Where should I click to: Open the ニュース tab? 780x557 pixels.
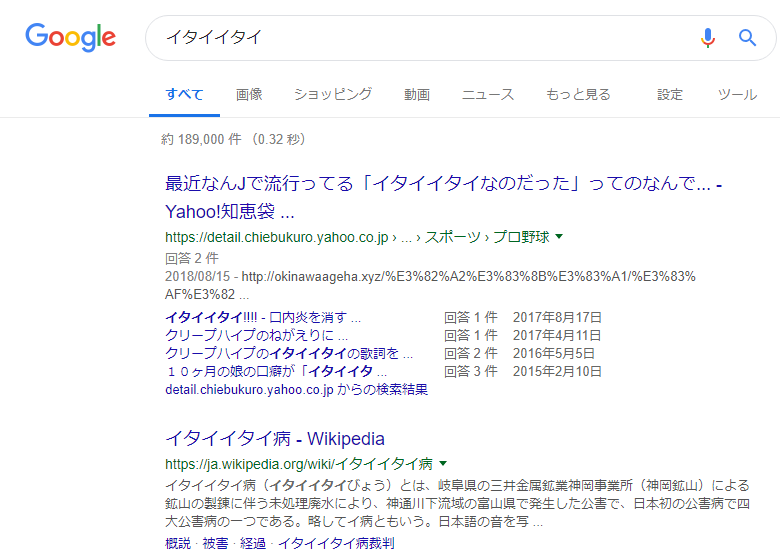point(488,94)
